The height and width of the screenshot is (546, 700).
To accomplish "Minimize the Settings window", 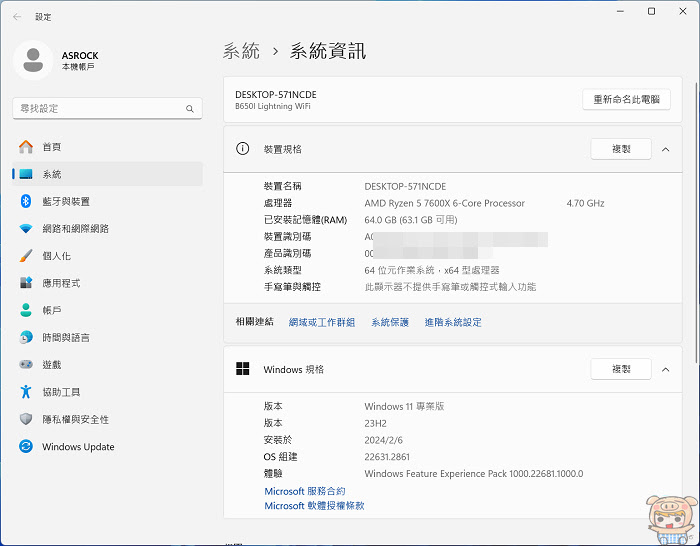I will point(620,11).
